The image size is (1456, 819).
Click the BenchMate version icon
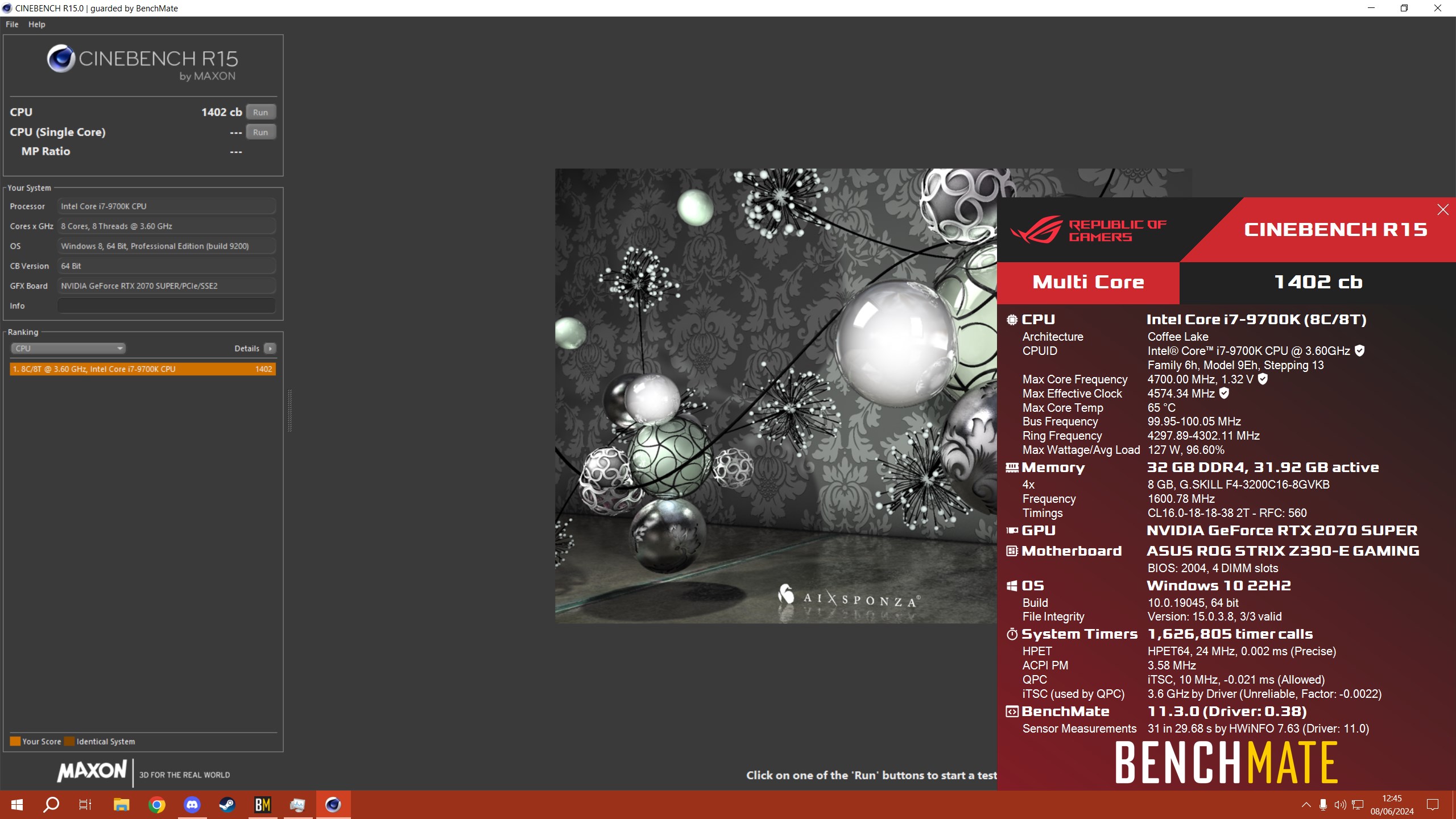pos(1012,712)
